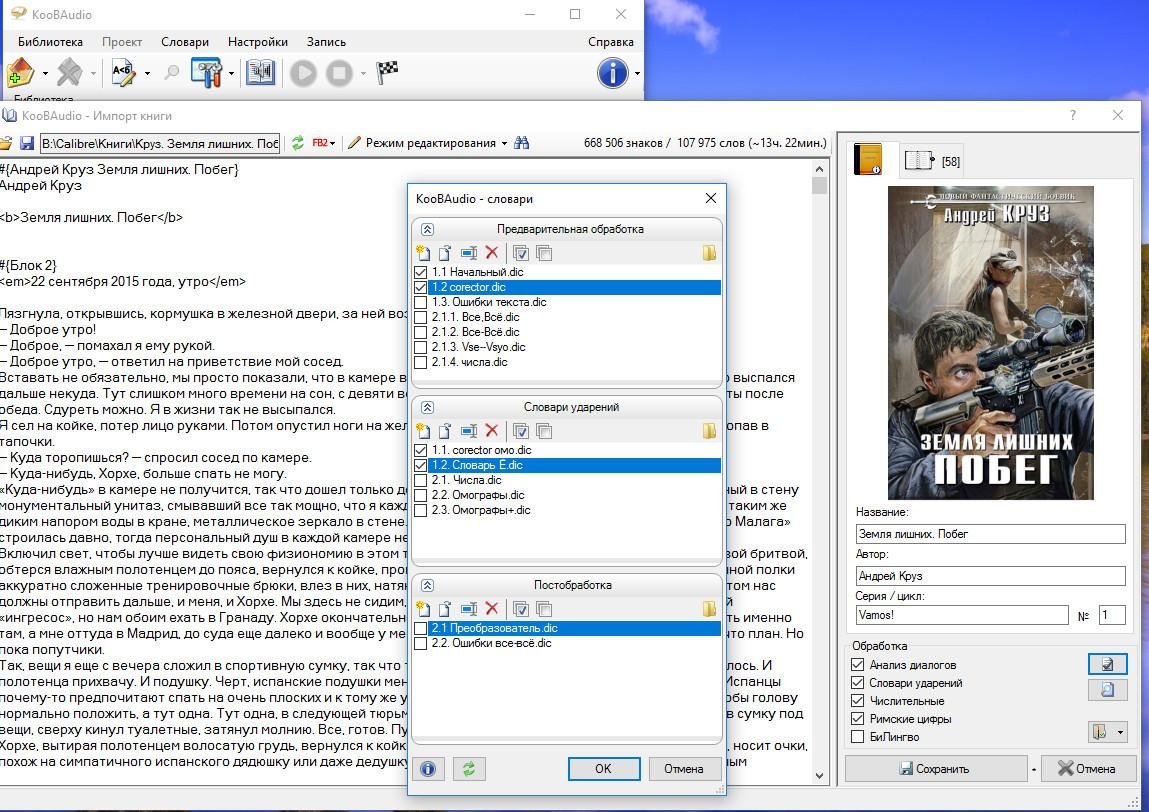Screen dimensions: 1149x812
Task: Click the Сохранить button
Action: (936, 769)
